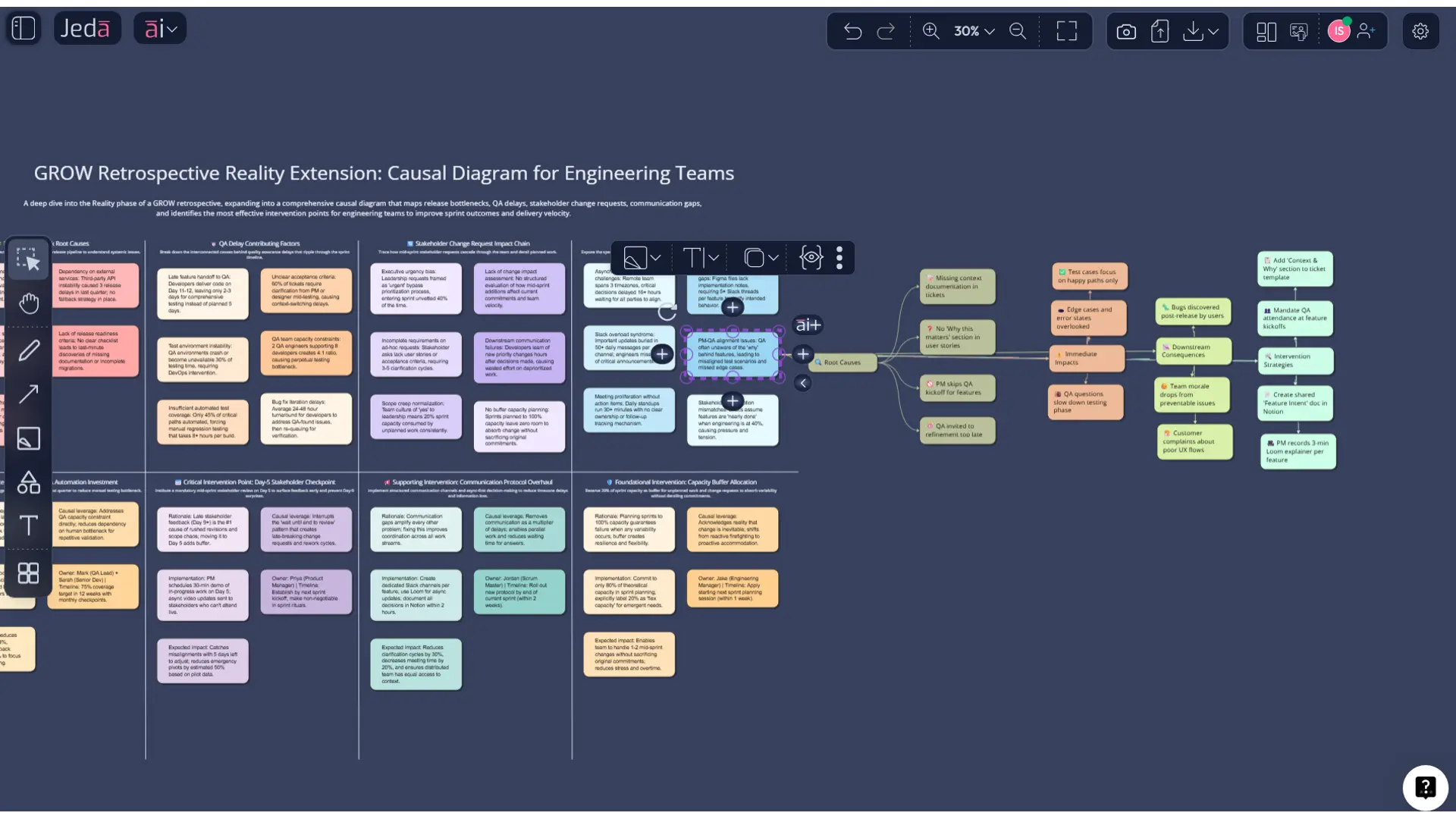Expand the note style chevron in floating toolbar
This screenshot has width=1456, height=819.
pyautogui.click(x=656, y=258)
